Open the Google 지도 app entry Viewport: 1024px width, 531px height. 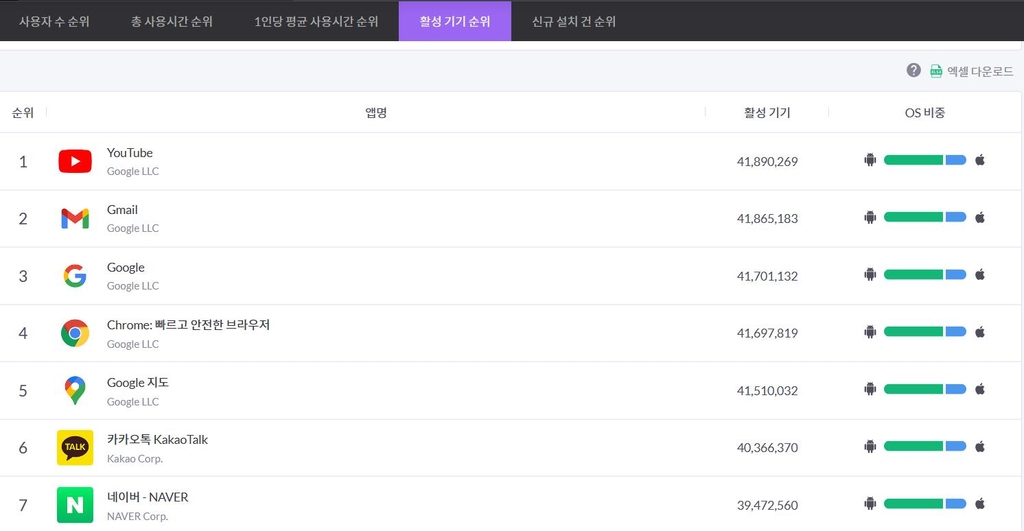tap(138, 383)
